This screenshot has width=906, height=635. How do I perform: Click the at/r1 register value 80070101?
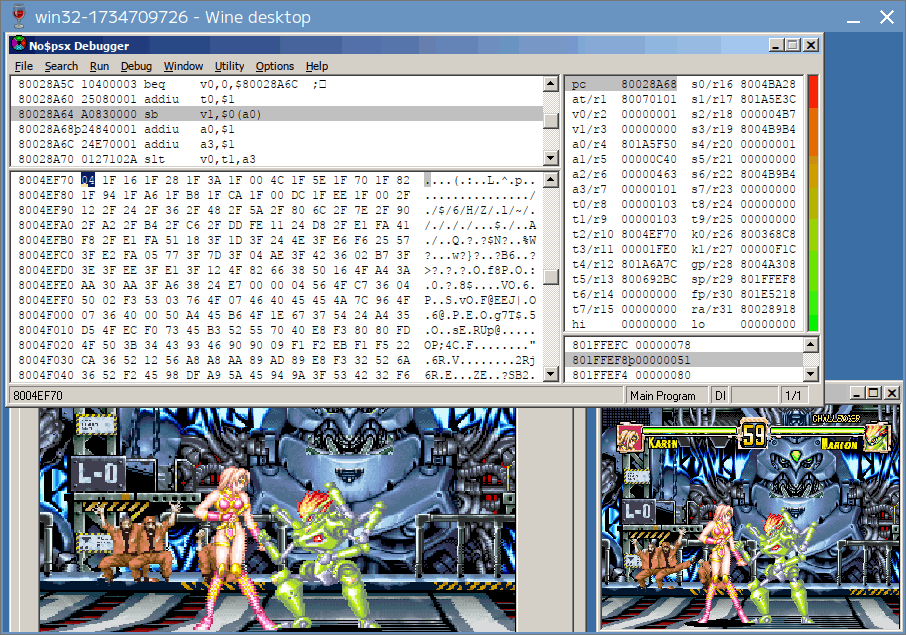648,99
